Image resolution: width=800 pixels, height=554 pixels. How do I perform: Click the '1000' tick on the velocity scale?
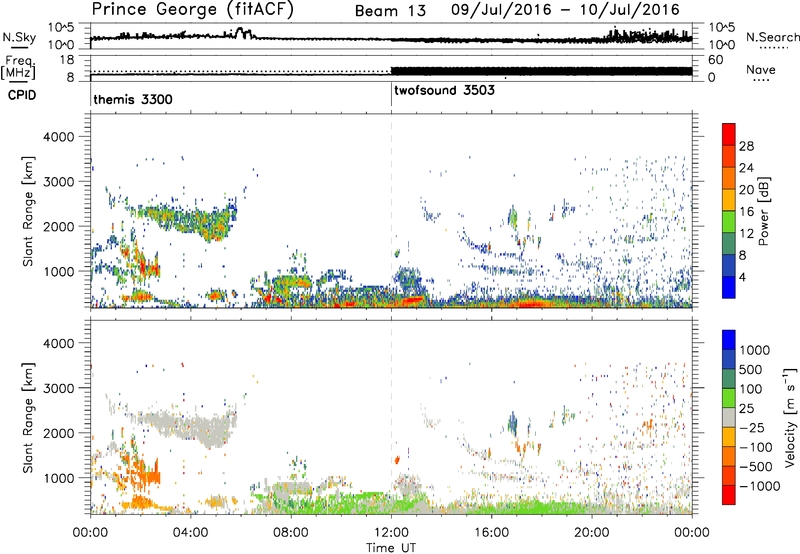tap(755, 350)
